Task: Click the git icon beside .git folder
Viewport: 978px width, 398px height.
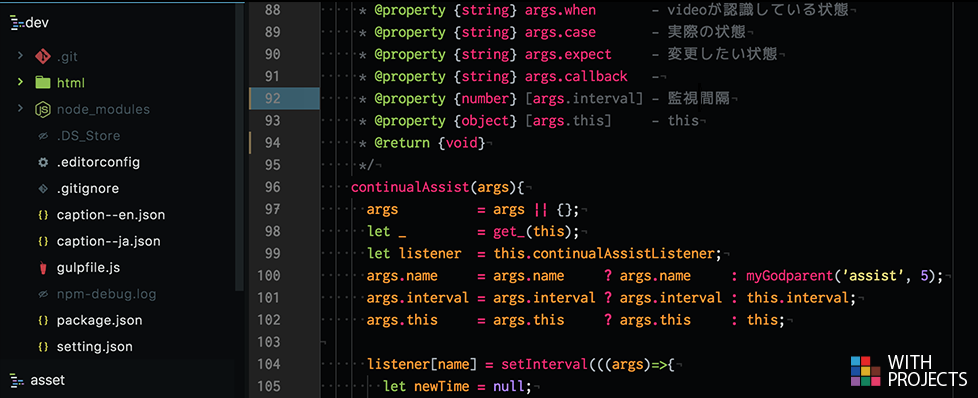Action: [42, 56]
